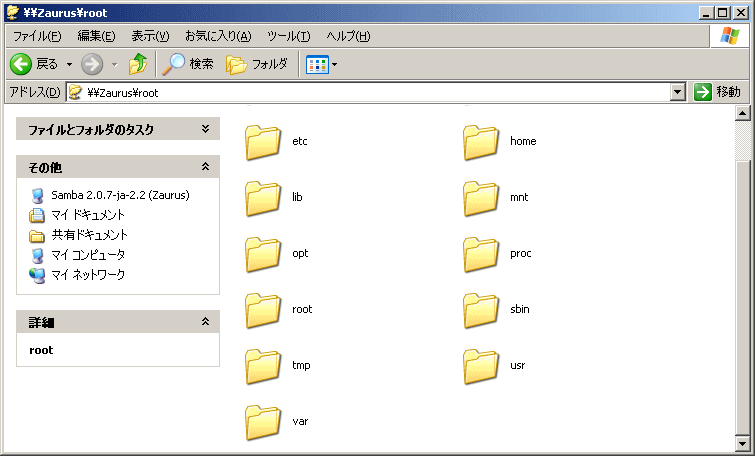Image resolution: width=755 pixels, height=456 pixels.
Task: Open Samba 2.0.7-ja-2.2 (Zaurus) link
Action: (120, 195)
